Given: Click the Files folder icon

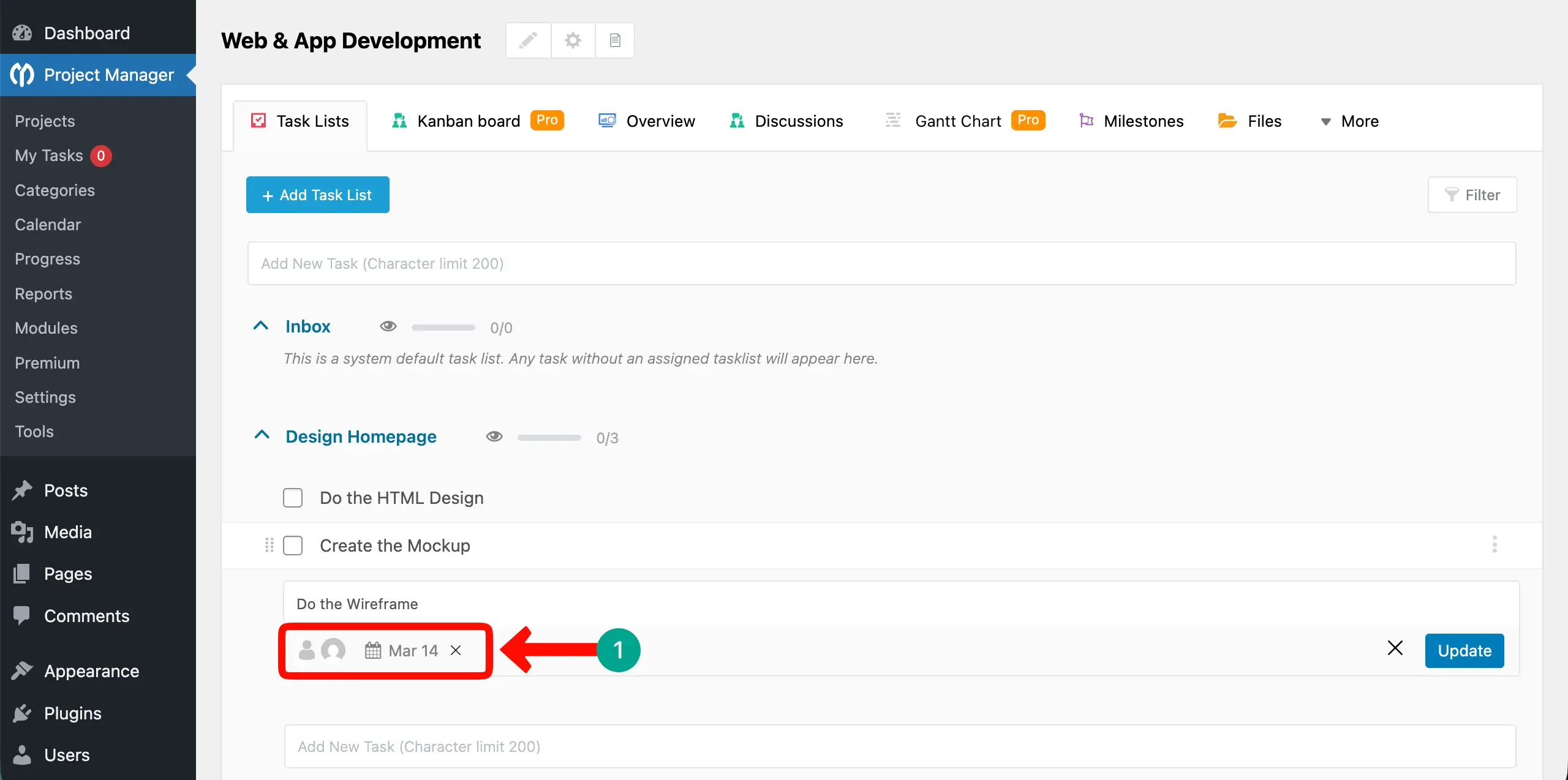Looking at the screenshot, I should click(1227, 120).
